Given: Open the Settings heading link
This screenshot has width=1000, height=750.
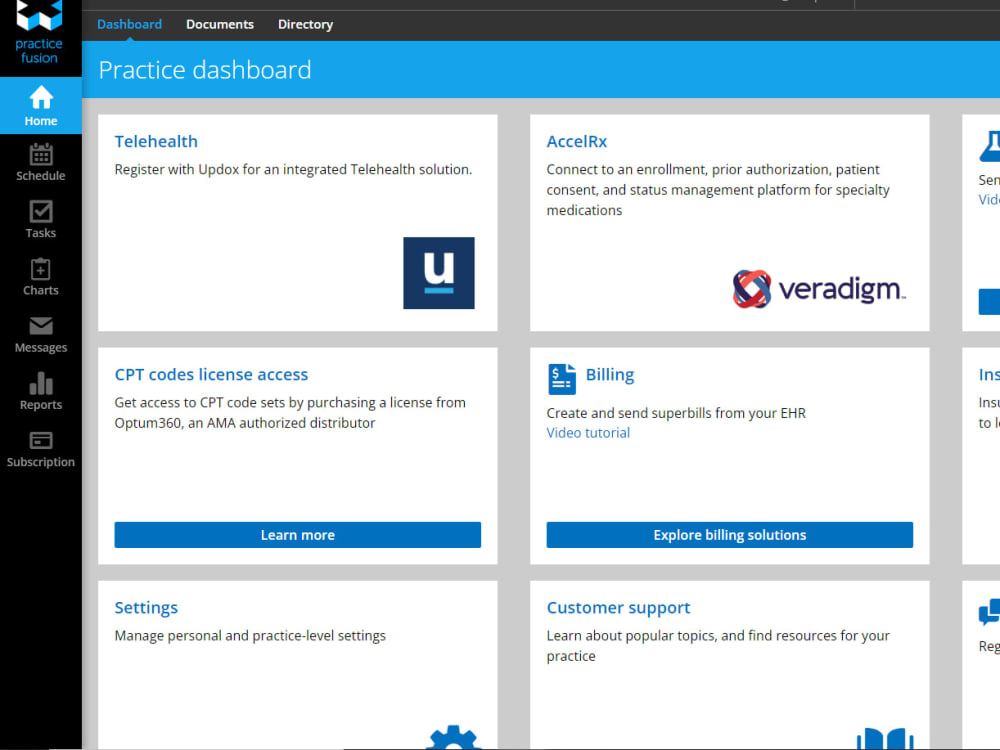Looking at the screenshot, I should tap(146, 608).
